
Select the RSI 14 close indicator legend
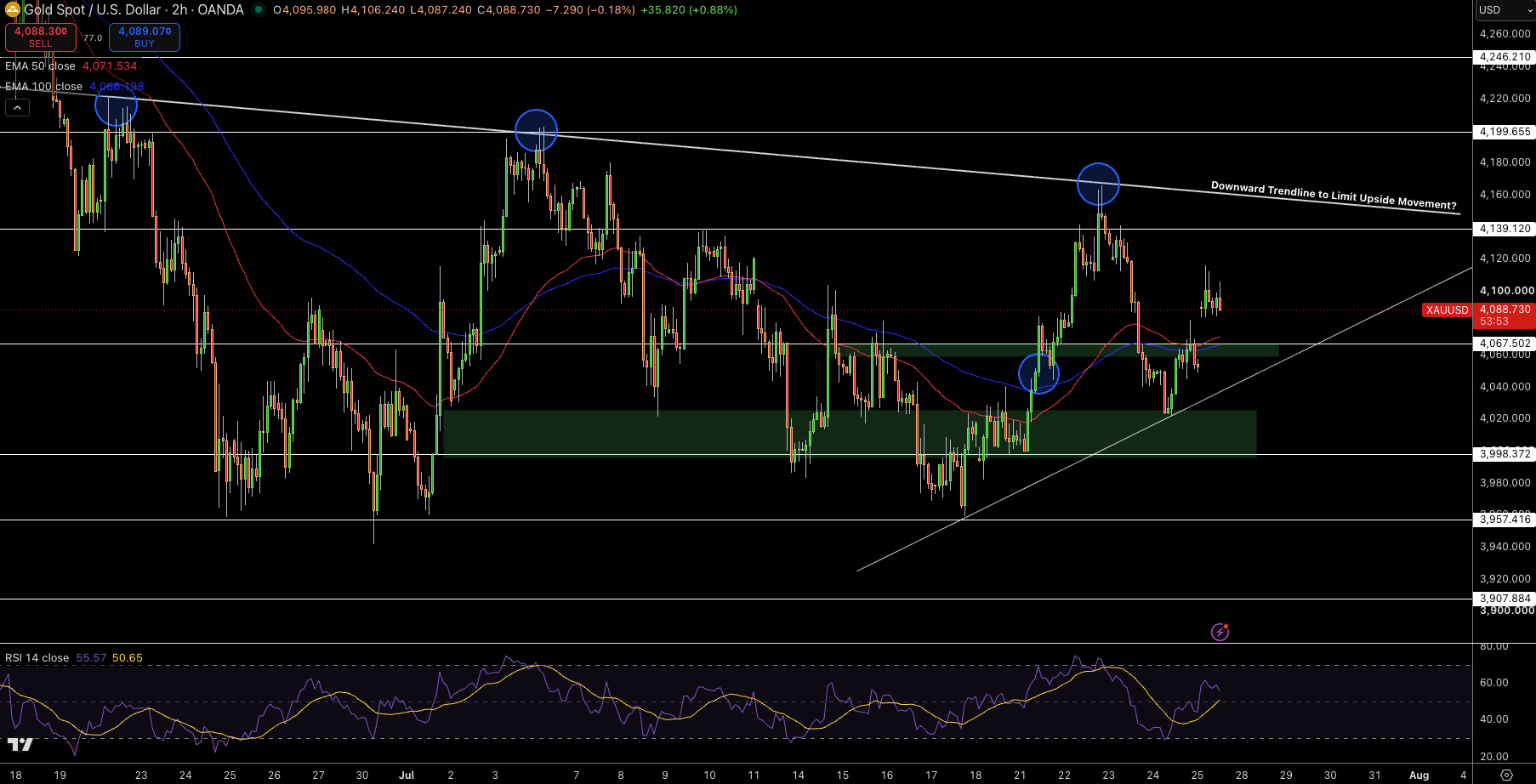pyautogui.click(x=74, y=658)
